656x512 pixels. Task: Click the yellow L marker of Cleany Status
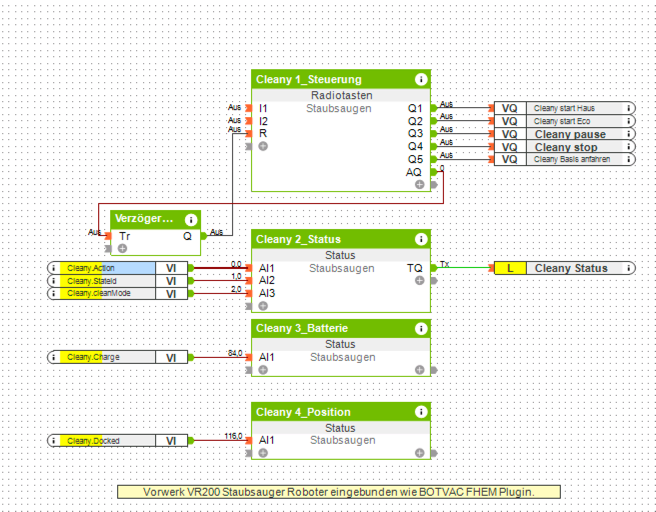(x=510, y=268)
